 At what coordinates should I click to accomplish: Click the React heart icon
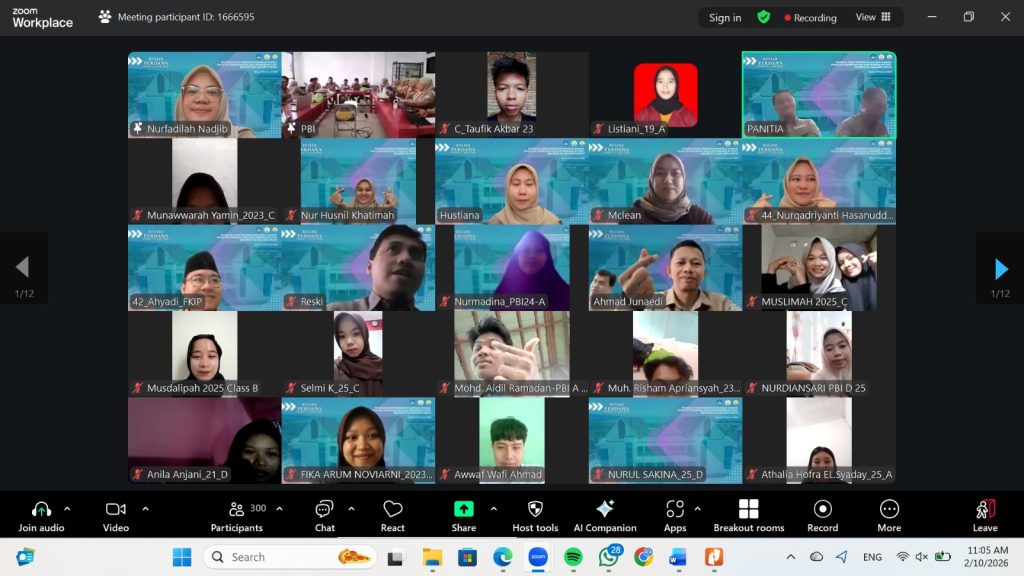pos(393,515)
